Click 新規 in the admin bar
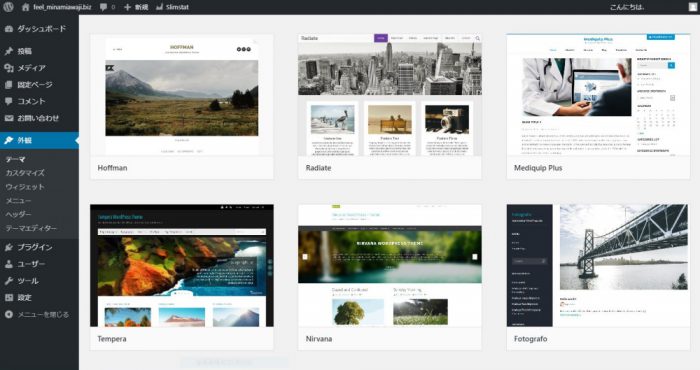This screenshot has width=700, height=370. 142,7
